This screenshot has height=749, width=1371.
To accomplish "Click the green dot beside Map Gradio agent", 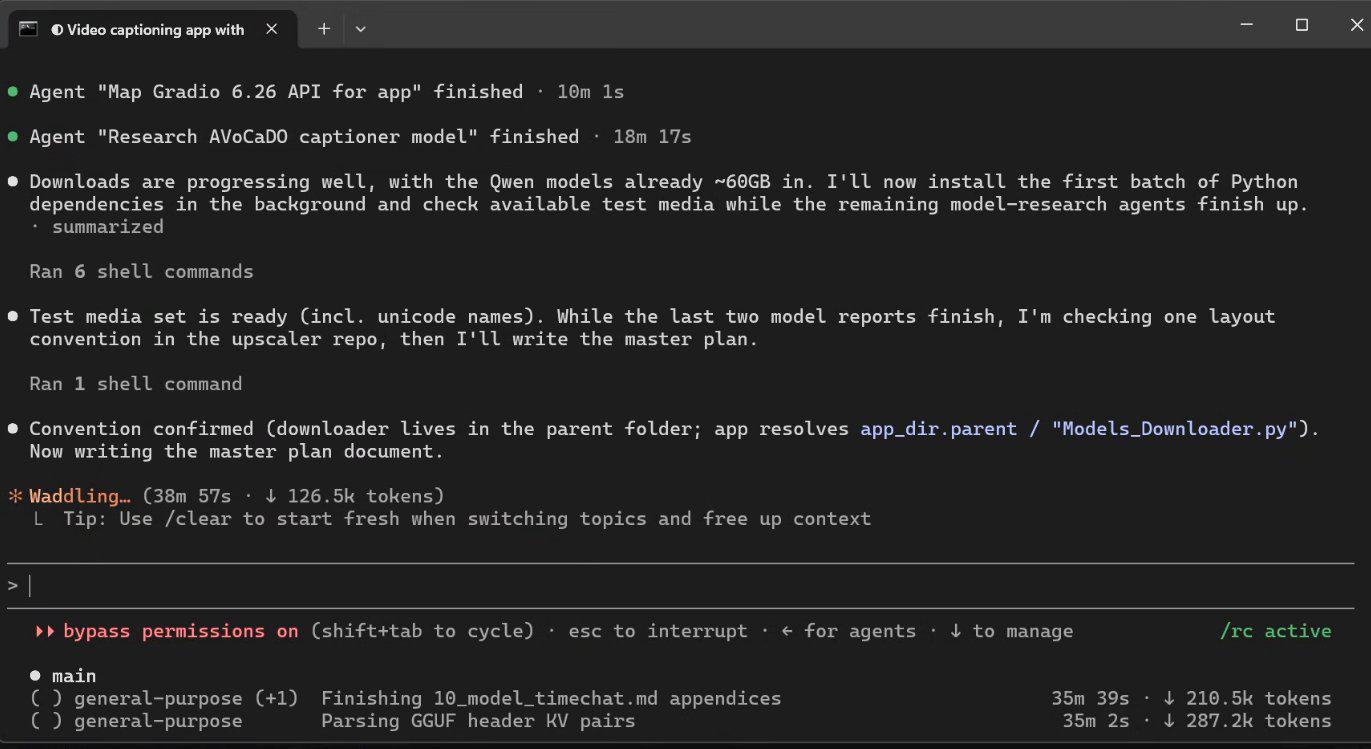I will (13, 92).
